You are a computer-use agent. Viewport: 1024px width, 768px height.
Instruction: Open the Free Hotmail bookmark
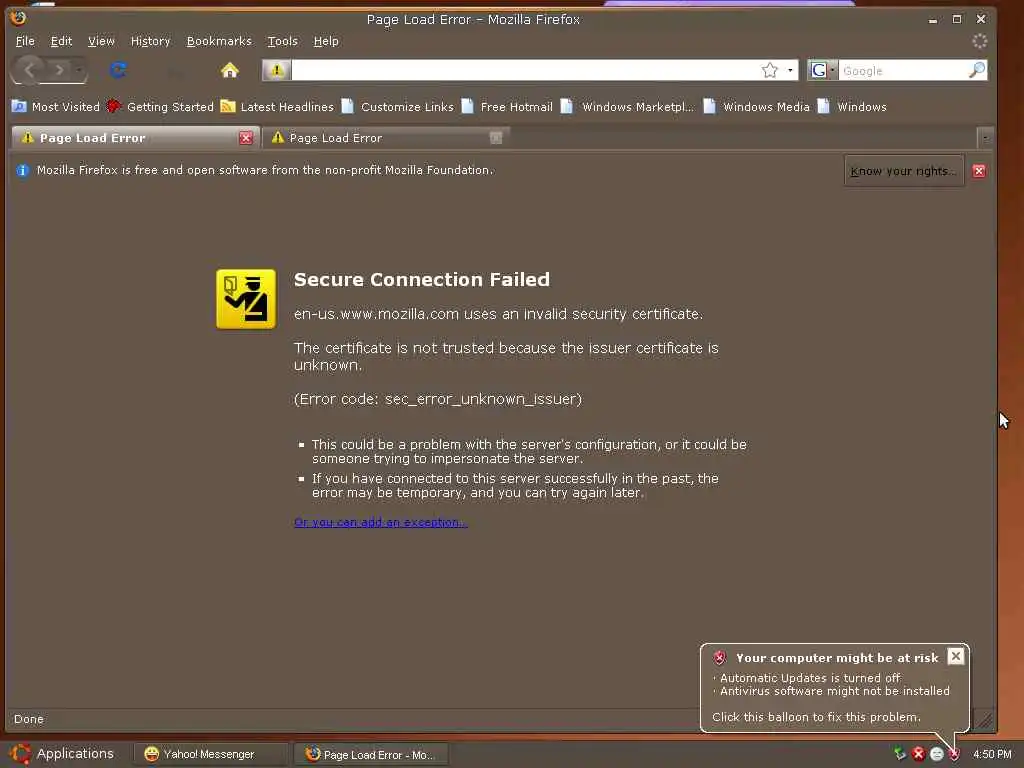click(x=507, y=106)
